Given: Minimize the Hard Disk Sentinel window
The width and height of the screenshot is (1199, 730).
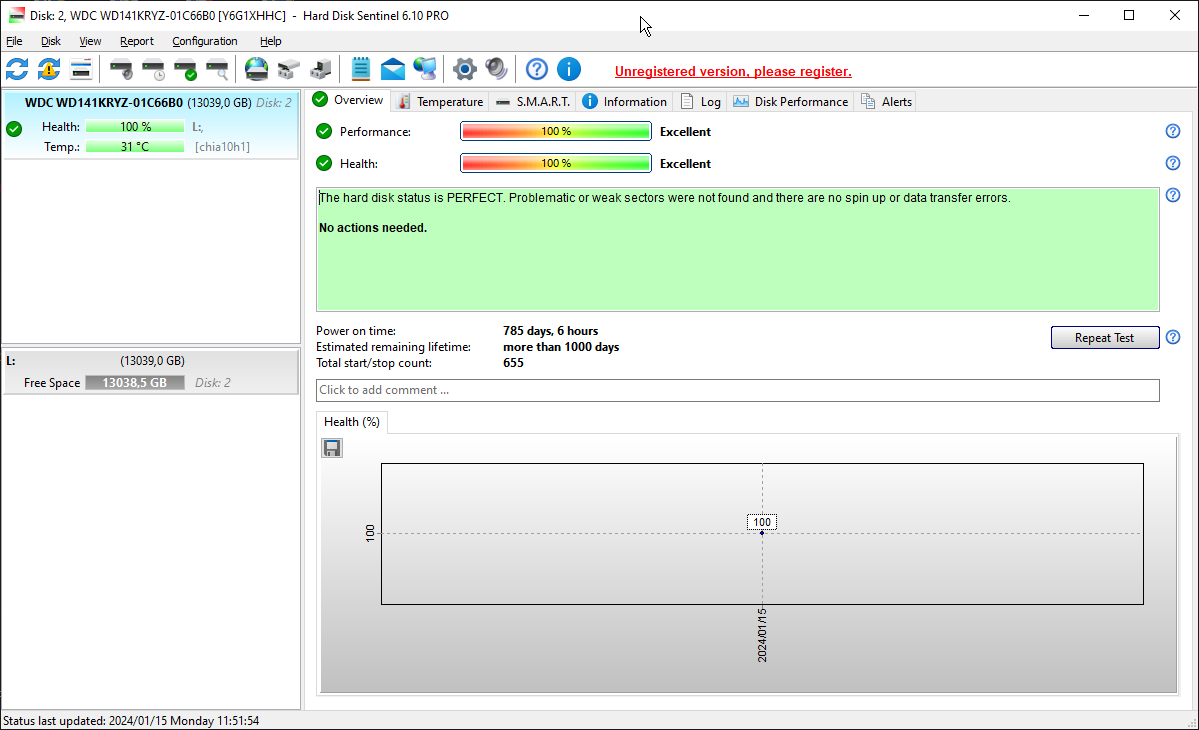Looking at the screenshot, I should pos(1084,15).
